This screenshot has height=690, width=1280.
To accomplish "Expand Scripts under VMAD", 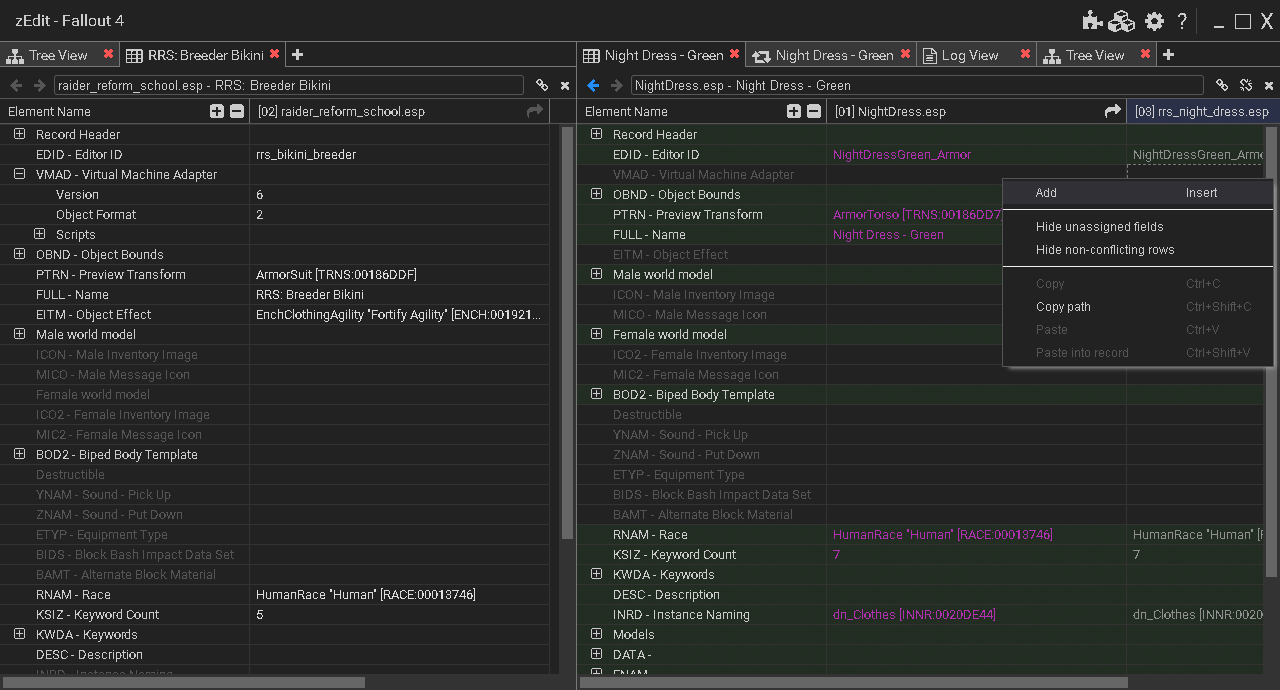I will pos(40,234).
